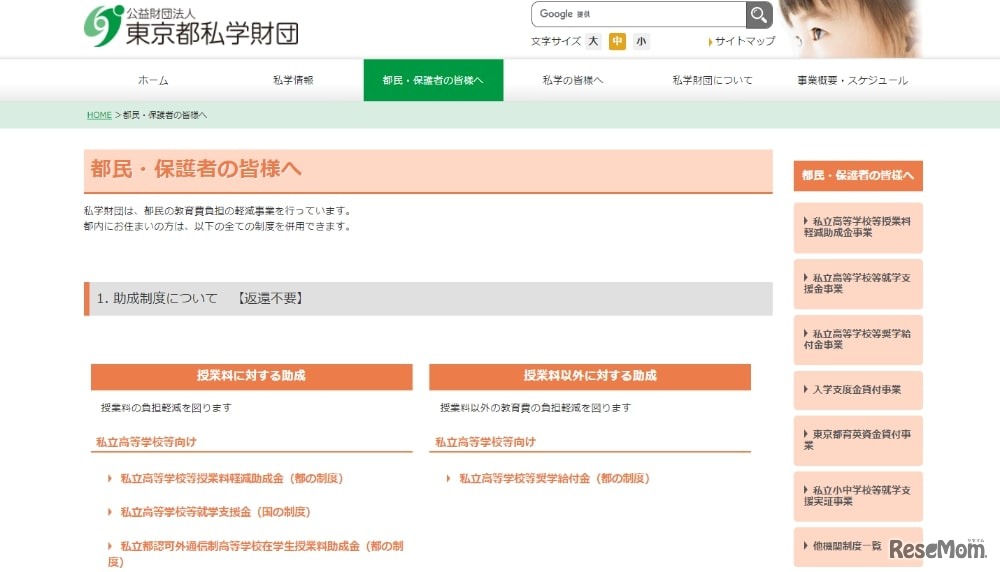Click the left 私立高等学校等向け subheading

coord(146,442)
